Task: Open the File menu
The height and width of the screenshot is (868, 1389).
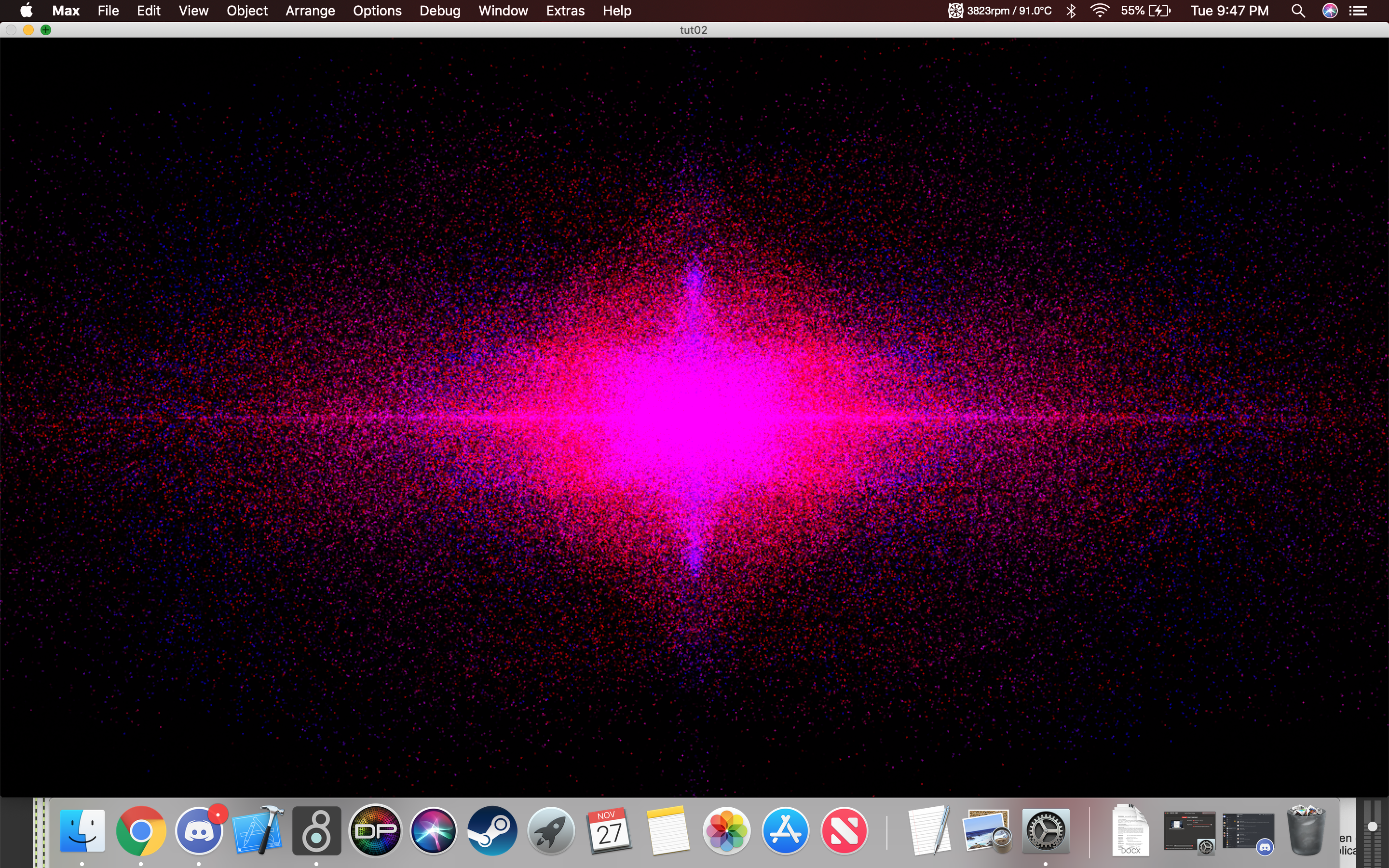Action: click(x=108, y=10)
